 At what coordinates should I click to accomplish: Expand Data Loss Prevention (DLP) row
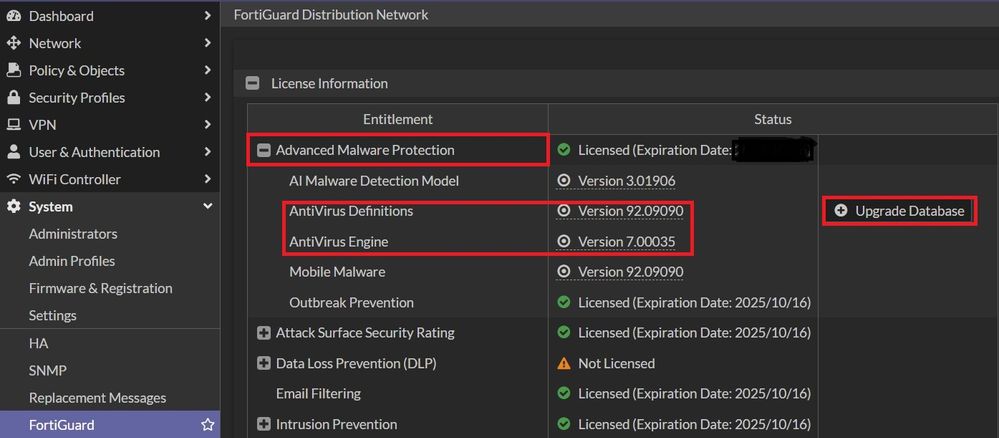coord(264,363)
